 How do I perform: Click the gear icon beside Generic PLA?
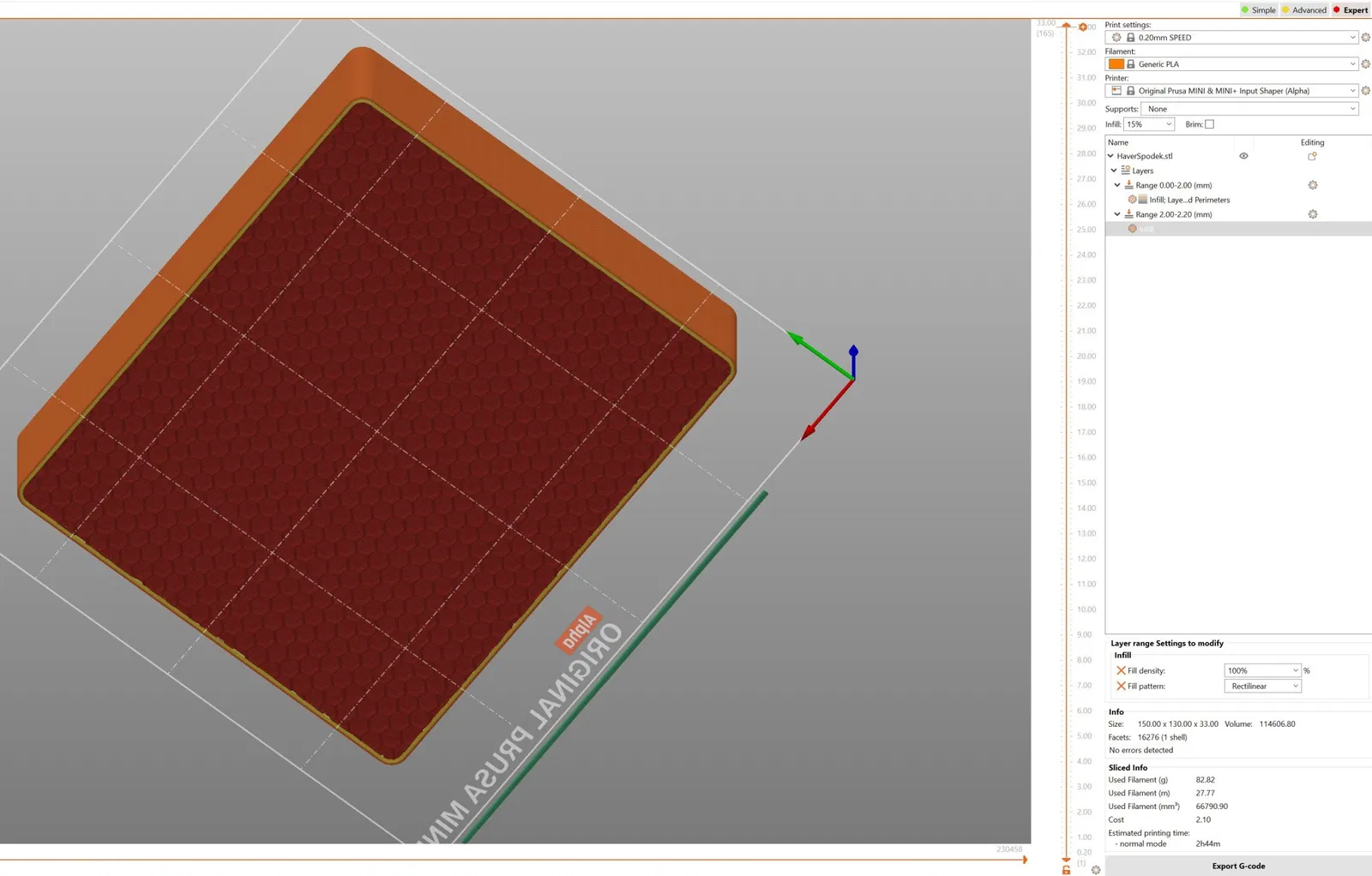click(1366, 64)
